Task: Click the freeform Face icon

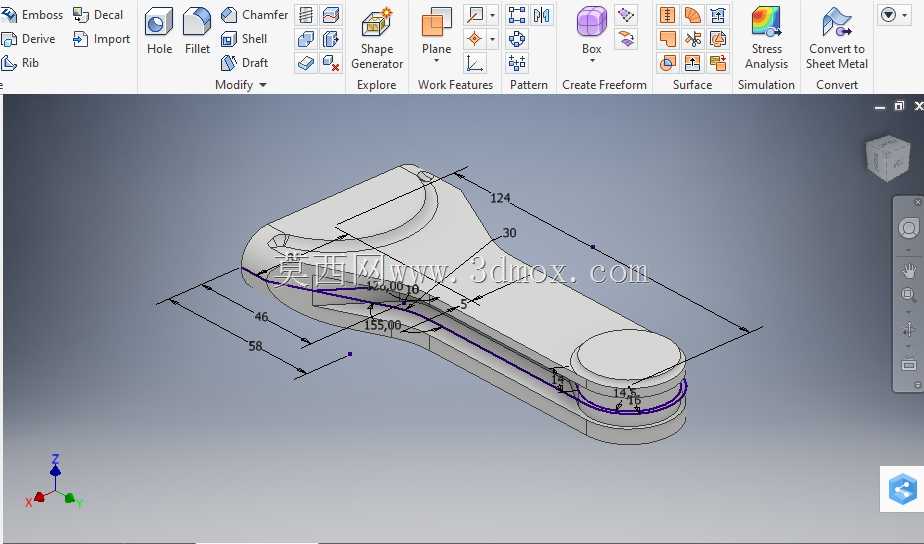Action: click(626, 15)
